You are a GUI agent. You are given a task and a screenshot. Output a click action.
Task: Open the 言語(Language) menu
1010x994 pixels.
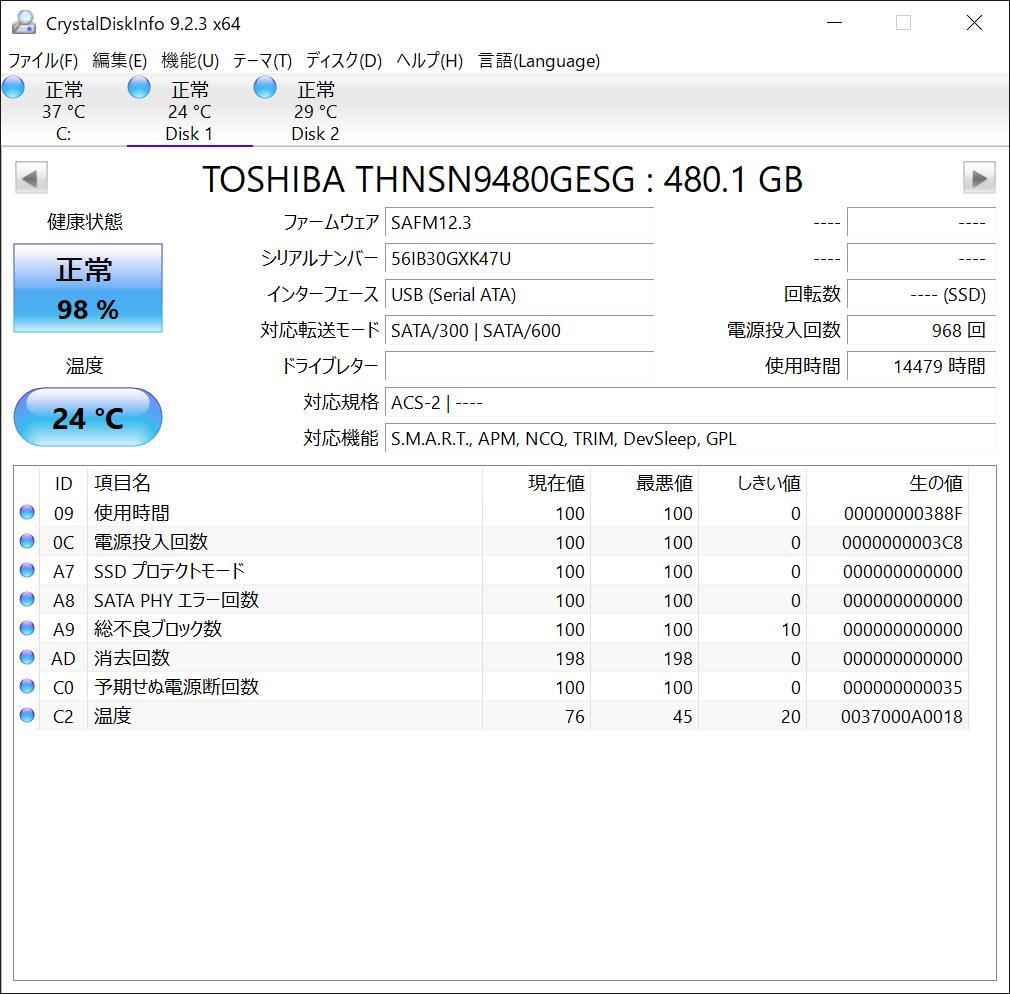click(x=539, y=61)
